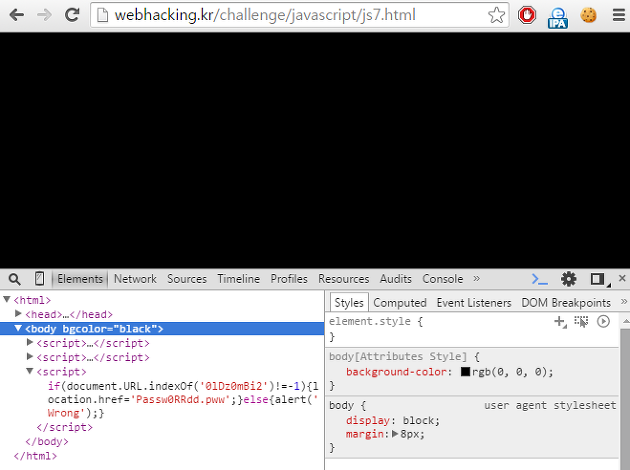Select the </body> closing tag row
The width and height of the screenshot is (630, 470).
pyautogui.click(x=47, y=441)
